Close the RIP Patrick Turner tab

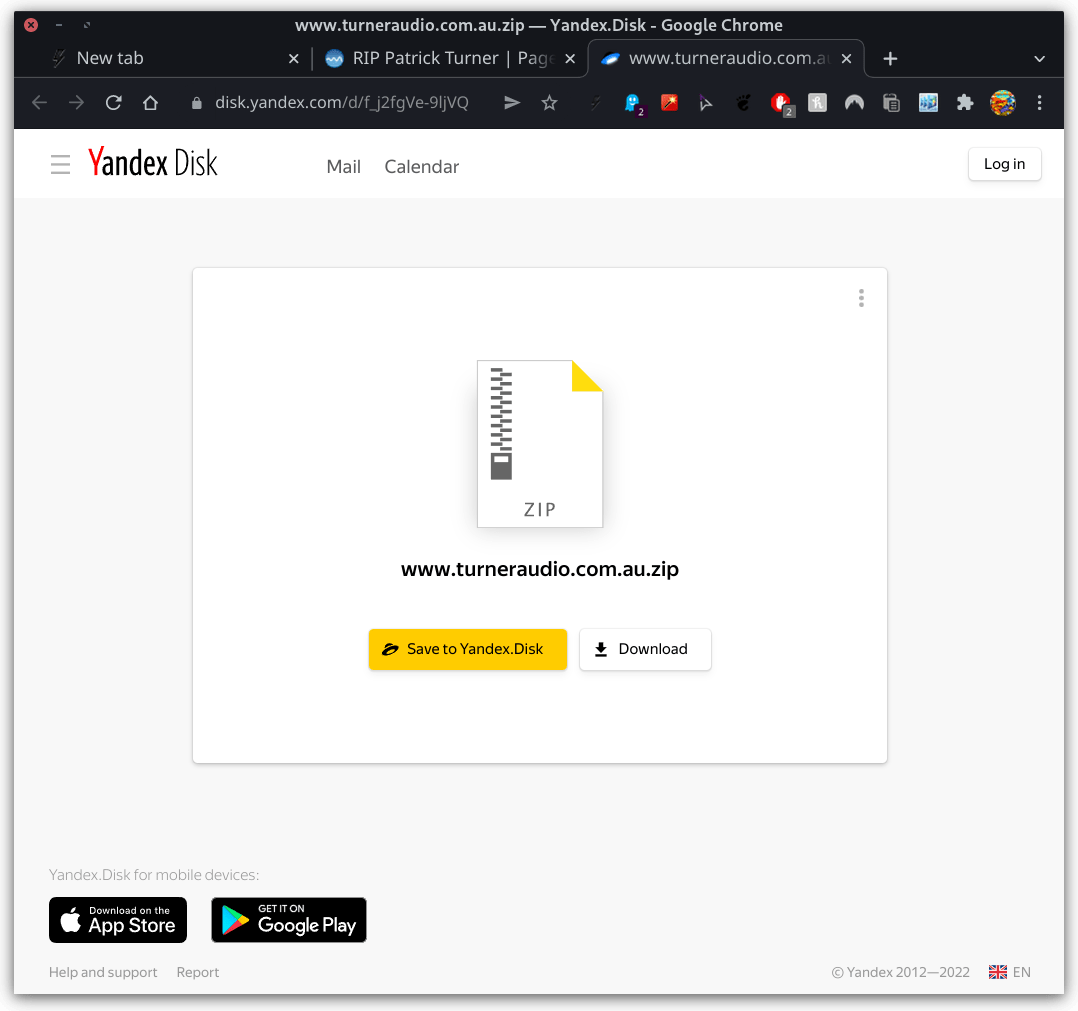pos(570,59)
